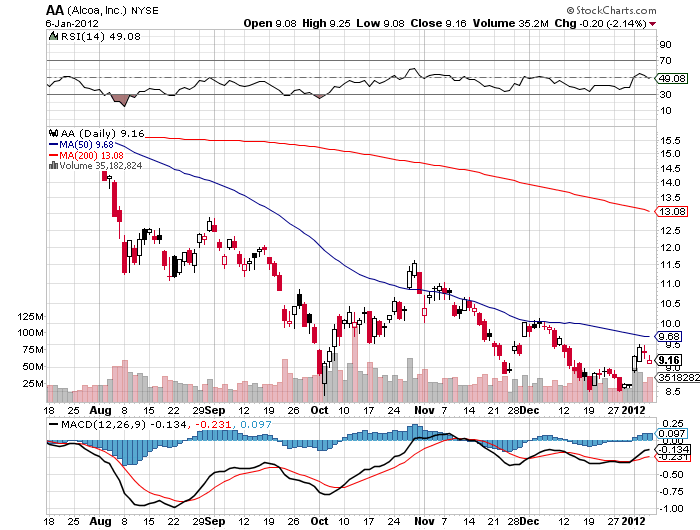The height and width of the screenshot is (530, 700).
Task: Click the 12.0 price axis label
Action: [670, 248]
